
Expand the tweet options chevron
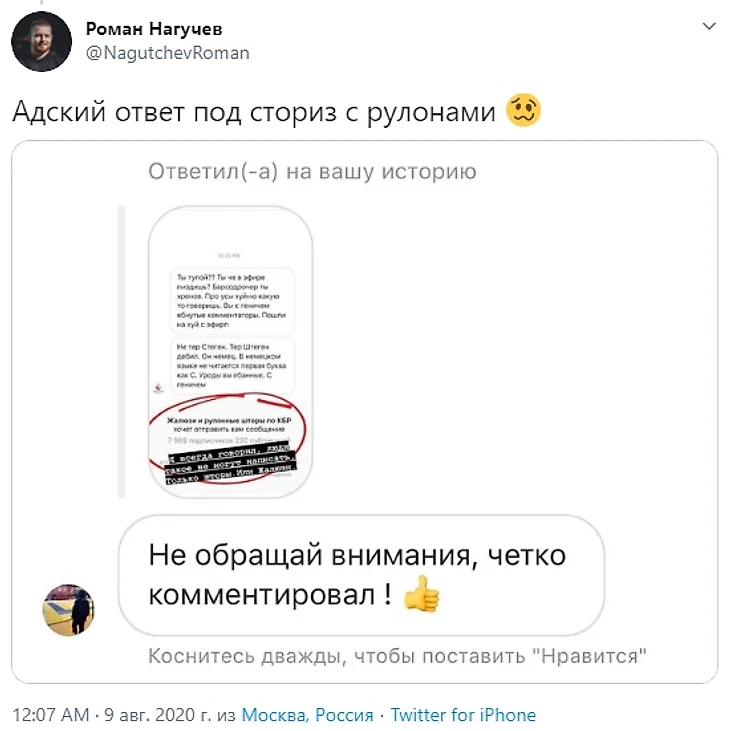click(709, 27)
